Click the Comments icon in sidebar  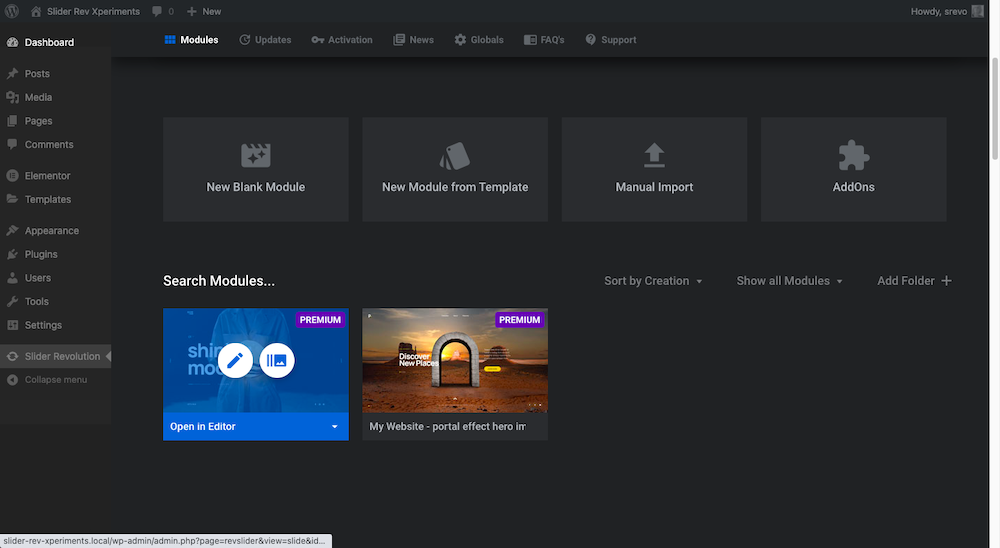coord(12,144)
